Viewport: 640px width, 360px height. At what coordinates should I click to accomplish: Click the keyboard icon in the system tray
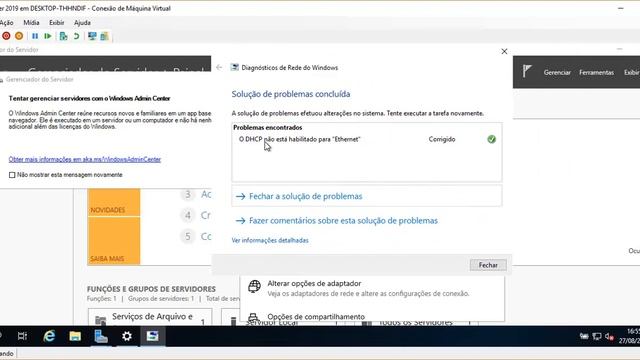click(584, 336)
